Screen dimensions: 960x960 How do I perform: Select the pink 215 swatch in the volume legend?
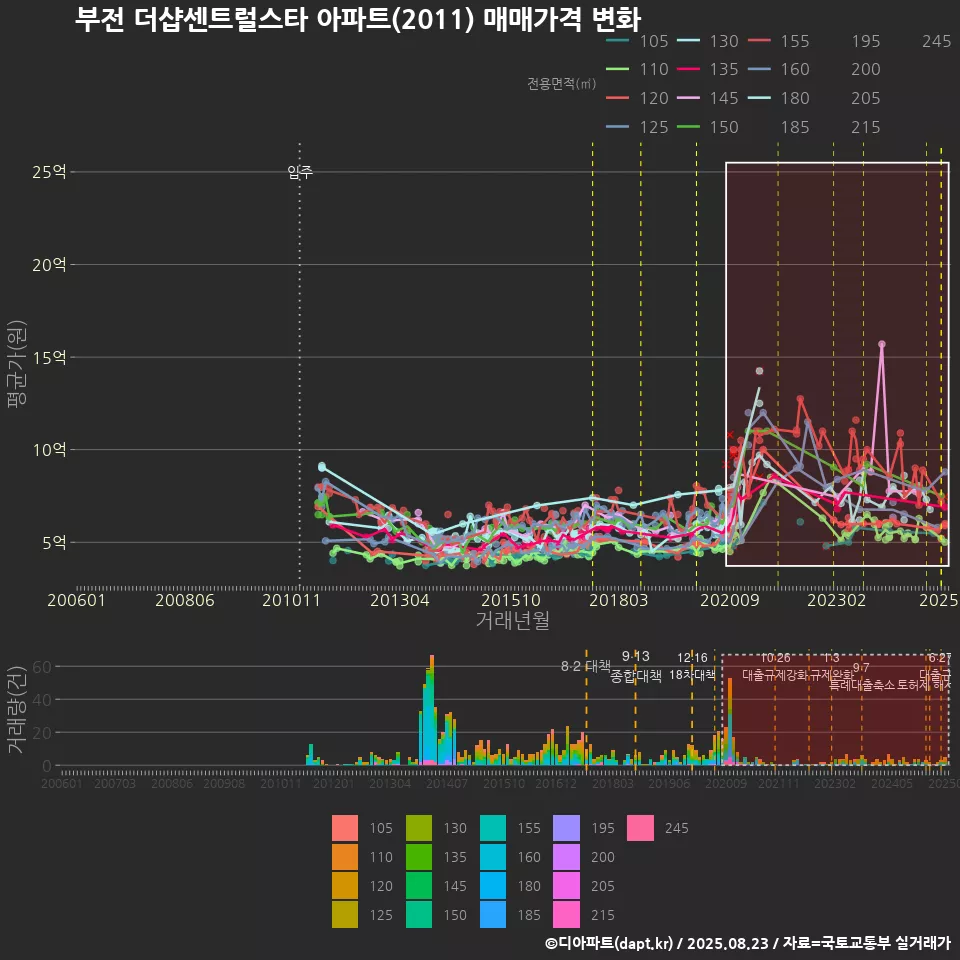coord(566,915)
